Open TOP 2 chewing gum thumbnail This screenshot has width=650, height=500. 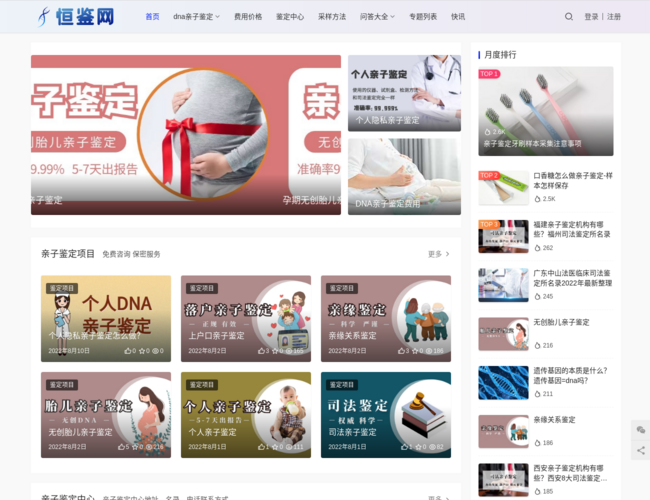[503, 188]
